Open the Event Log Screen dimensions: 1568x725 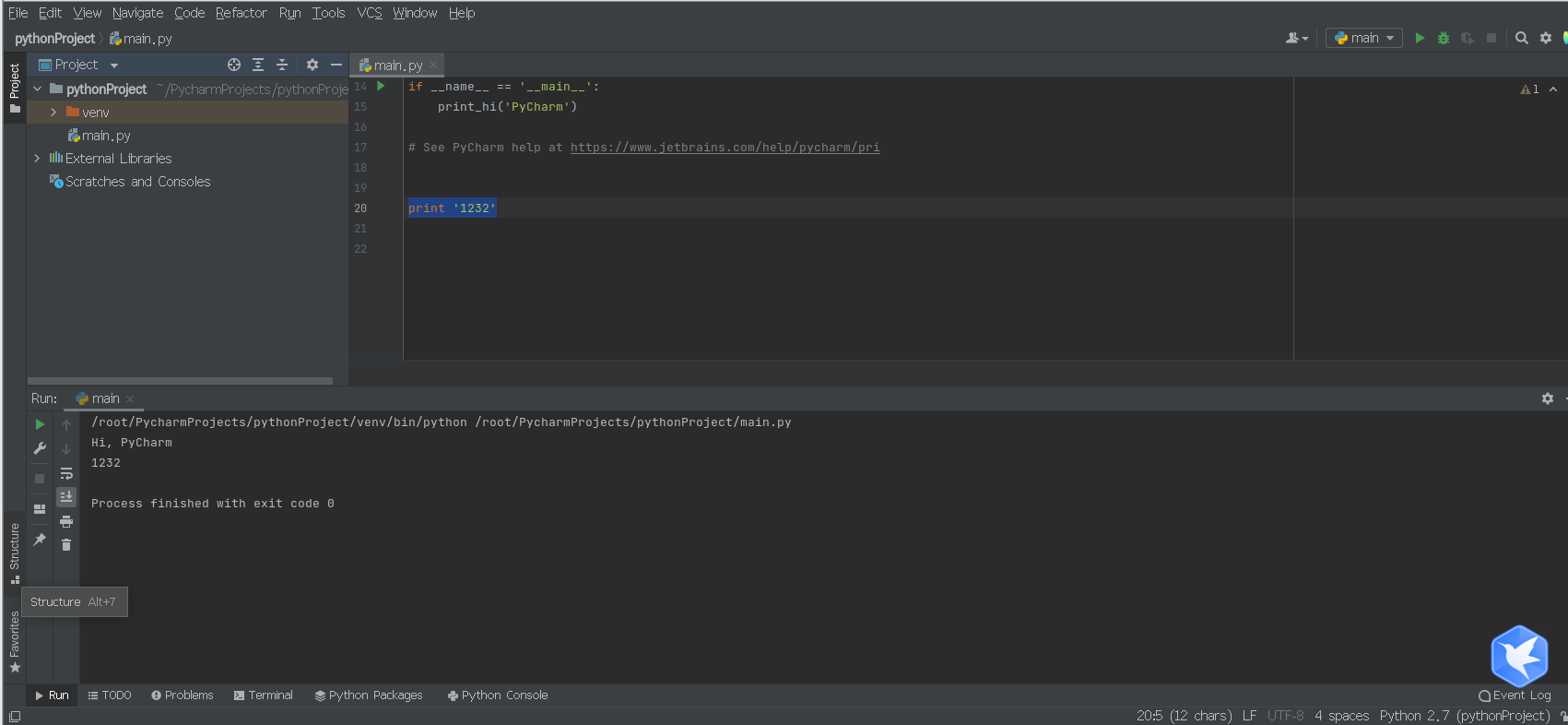(x=1515, y=695)
